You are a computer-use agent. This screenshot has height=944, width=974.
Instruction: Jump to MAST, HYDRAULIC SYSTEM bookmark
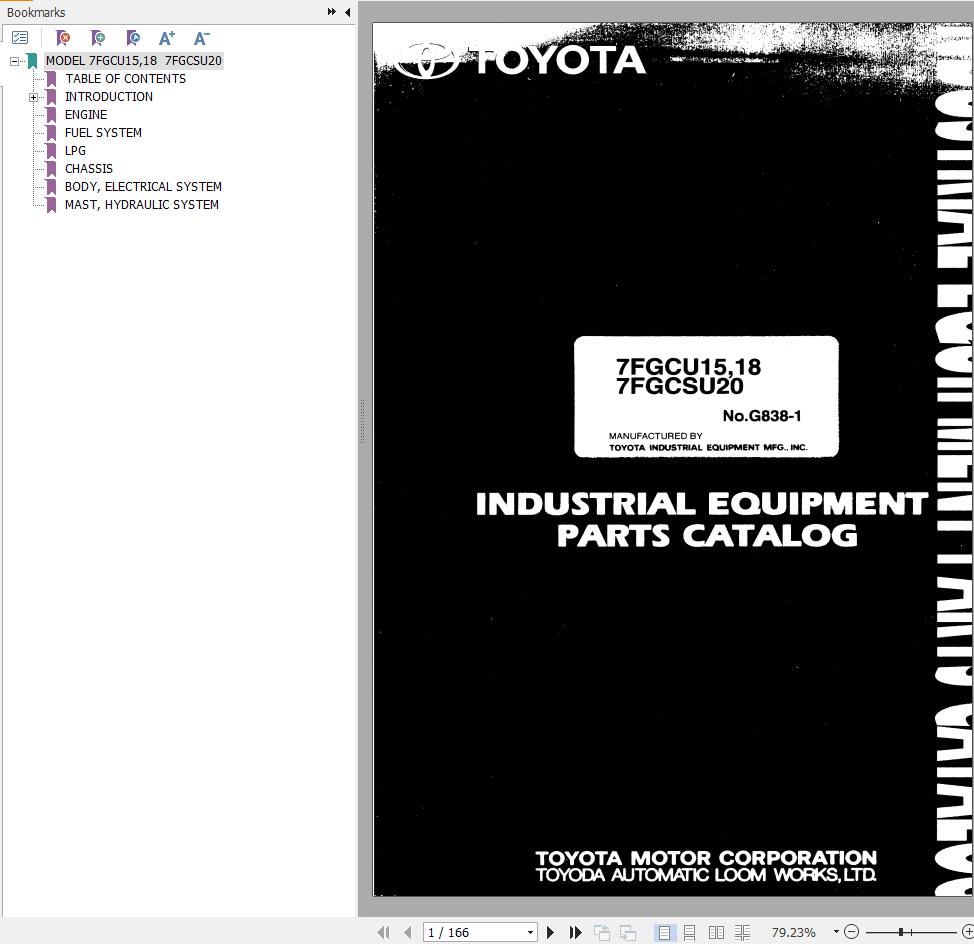142,205
